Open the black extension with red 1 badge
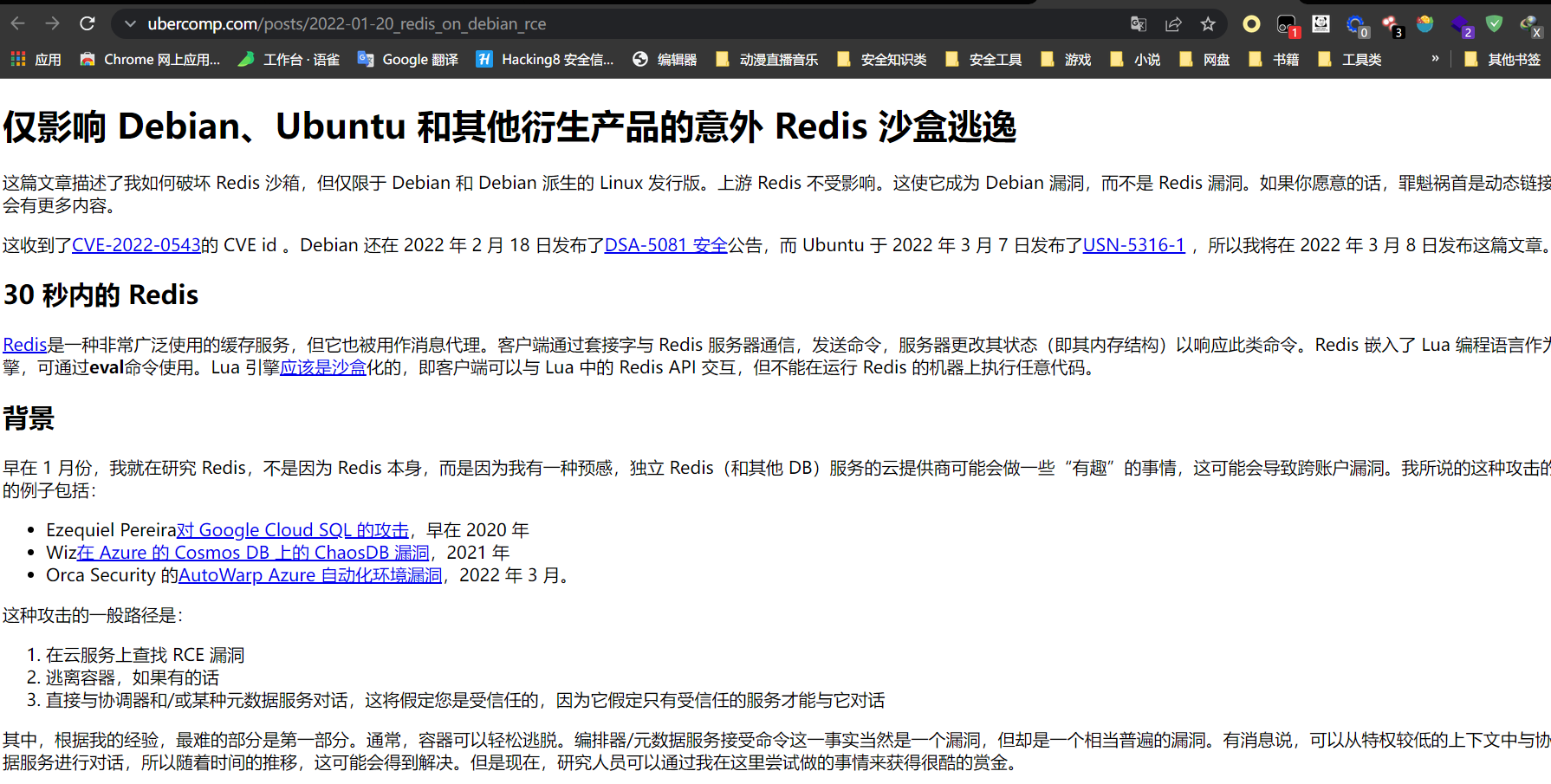 click(x=1287, y=25)
